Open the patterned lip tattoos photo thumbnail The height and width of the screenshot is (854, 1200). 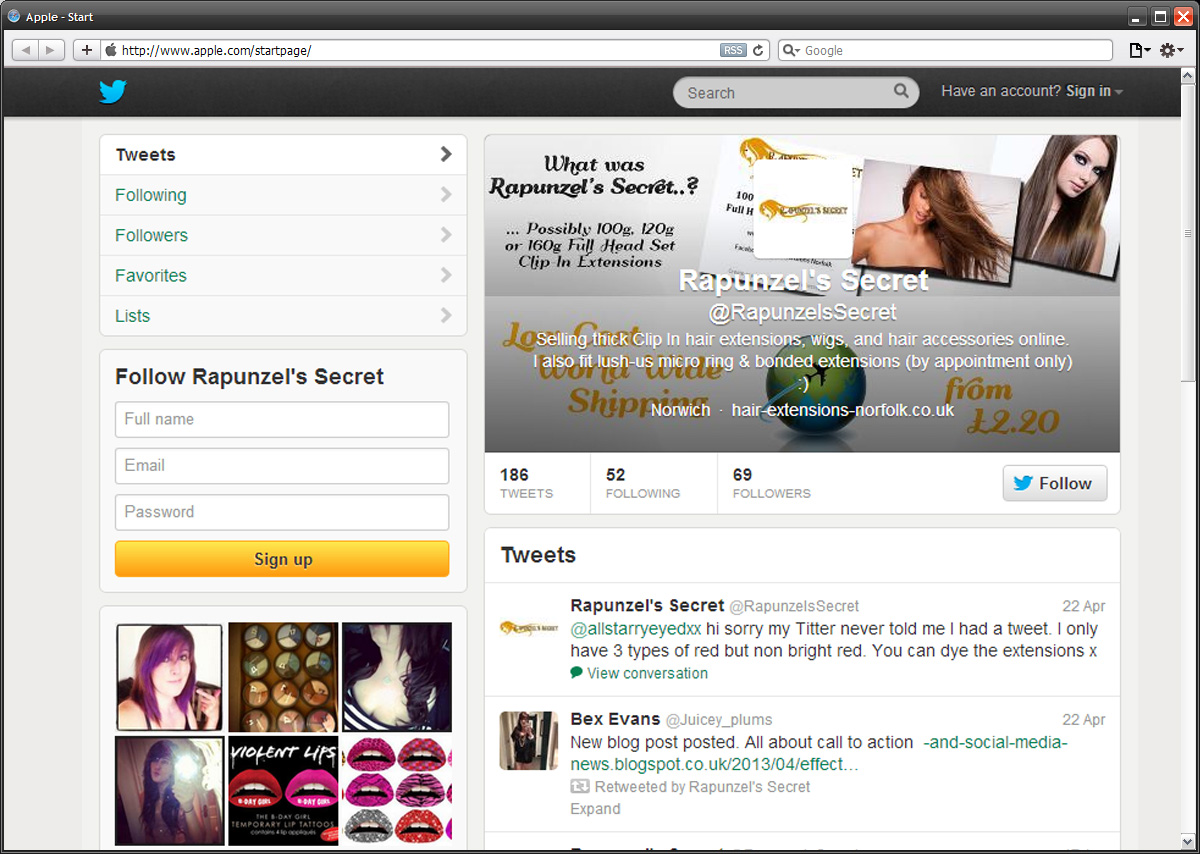[x=396, y=790]
